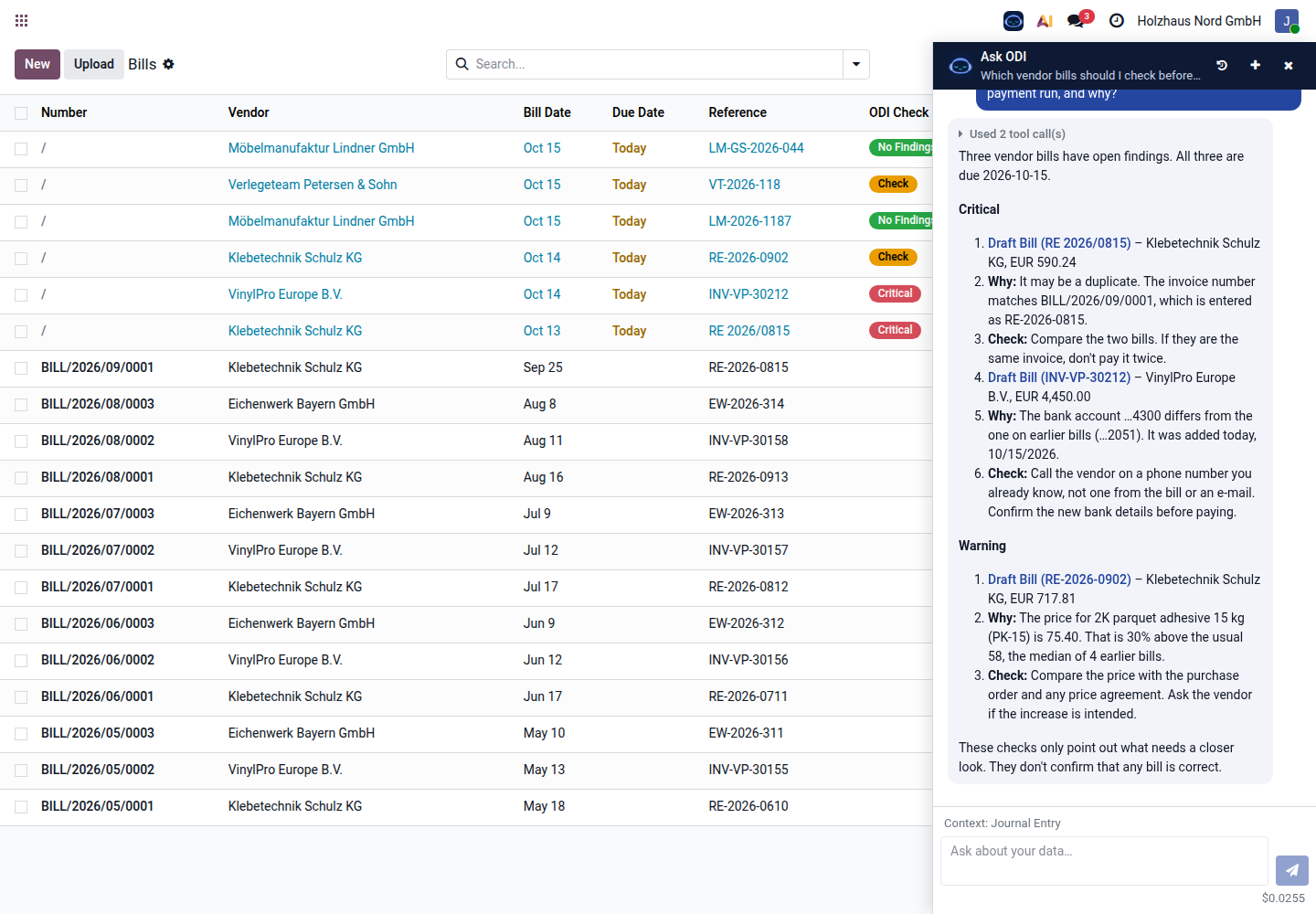Viewport: 1316px width, 914px height.
Task: Tick checkbox for BILL/2026/05/0001
Action: coord(21,807)
